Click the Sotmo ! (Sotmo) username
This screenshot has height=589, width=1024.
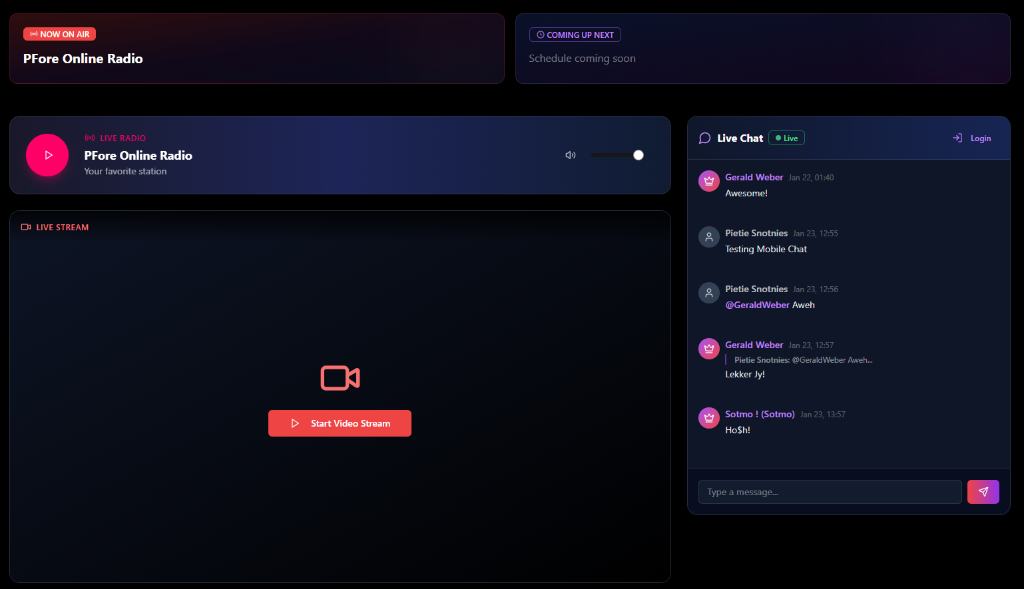(760, 414)
